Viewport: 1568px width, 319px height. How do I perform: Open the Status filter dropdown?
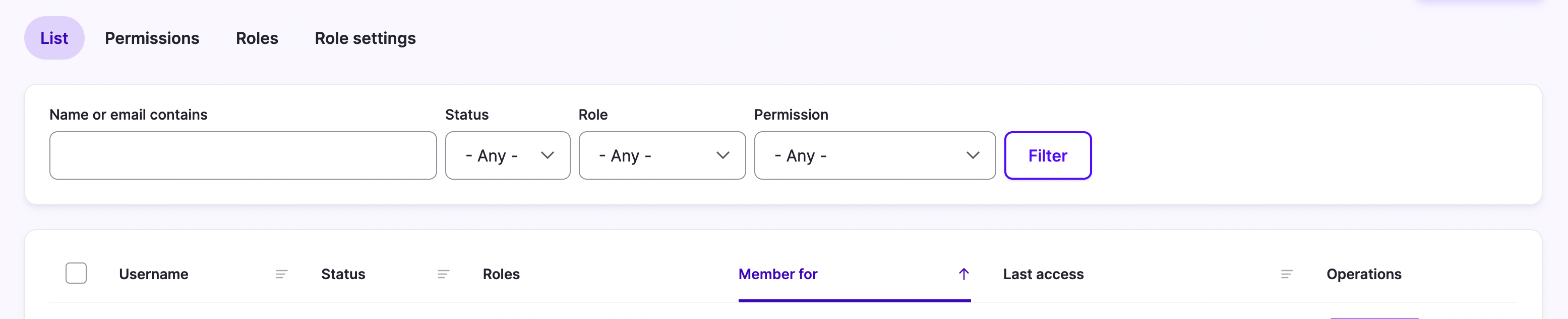tap(507, 155)
